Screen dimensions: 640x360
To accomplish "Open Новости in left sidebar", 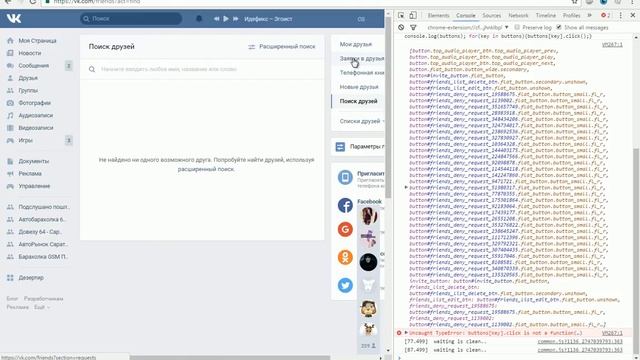I will pos(29,53).
